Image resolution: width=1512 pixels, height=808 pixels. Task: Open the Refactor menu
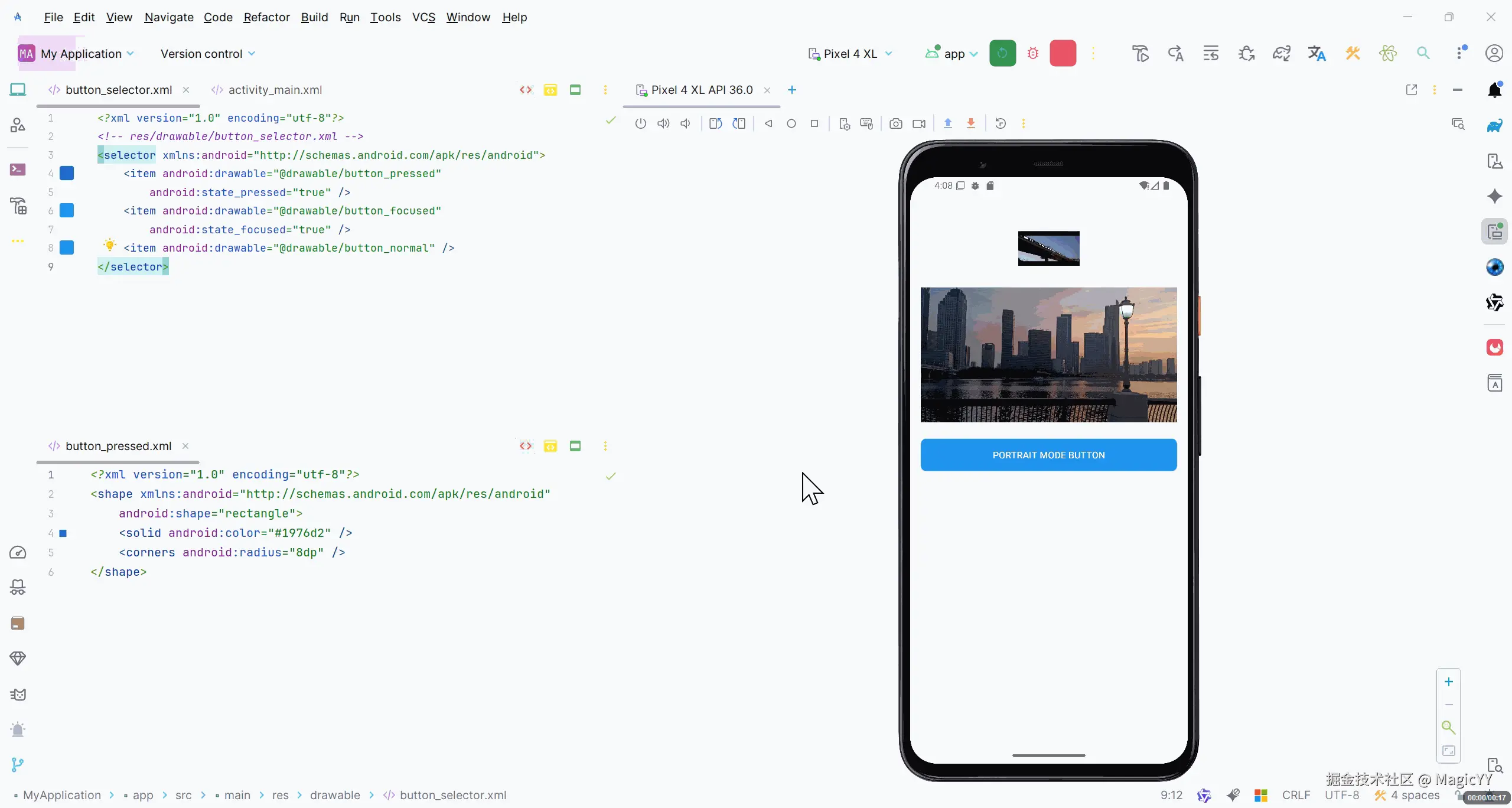tap(266, 17)
